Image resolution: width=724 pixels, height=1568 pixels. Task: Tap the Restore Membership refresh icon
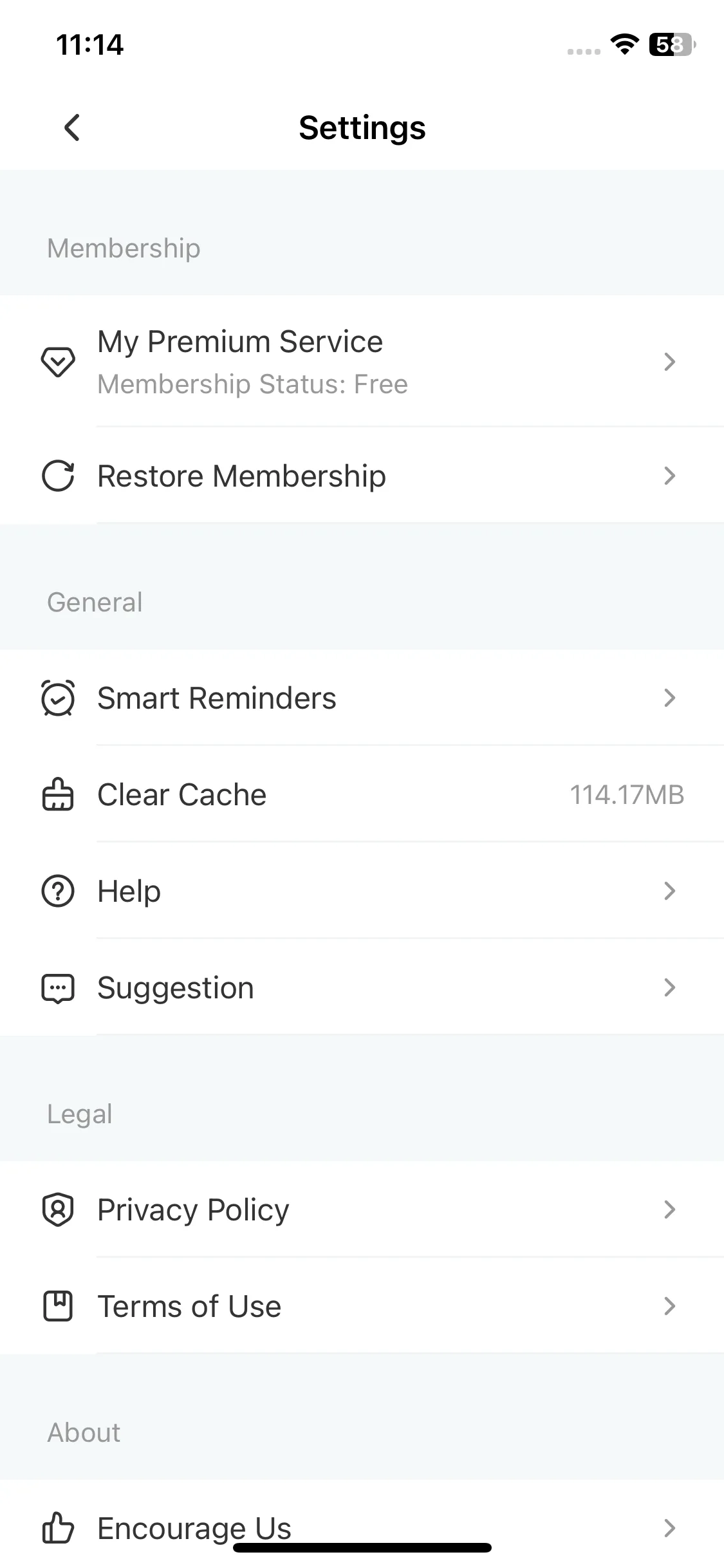(x=58, y=476)
